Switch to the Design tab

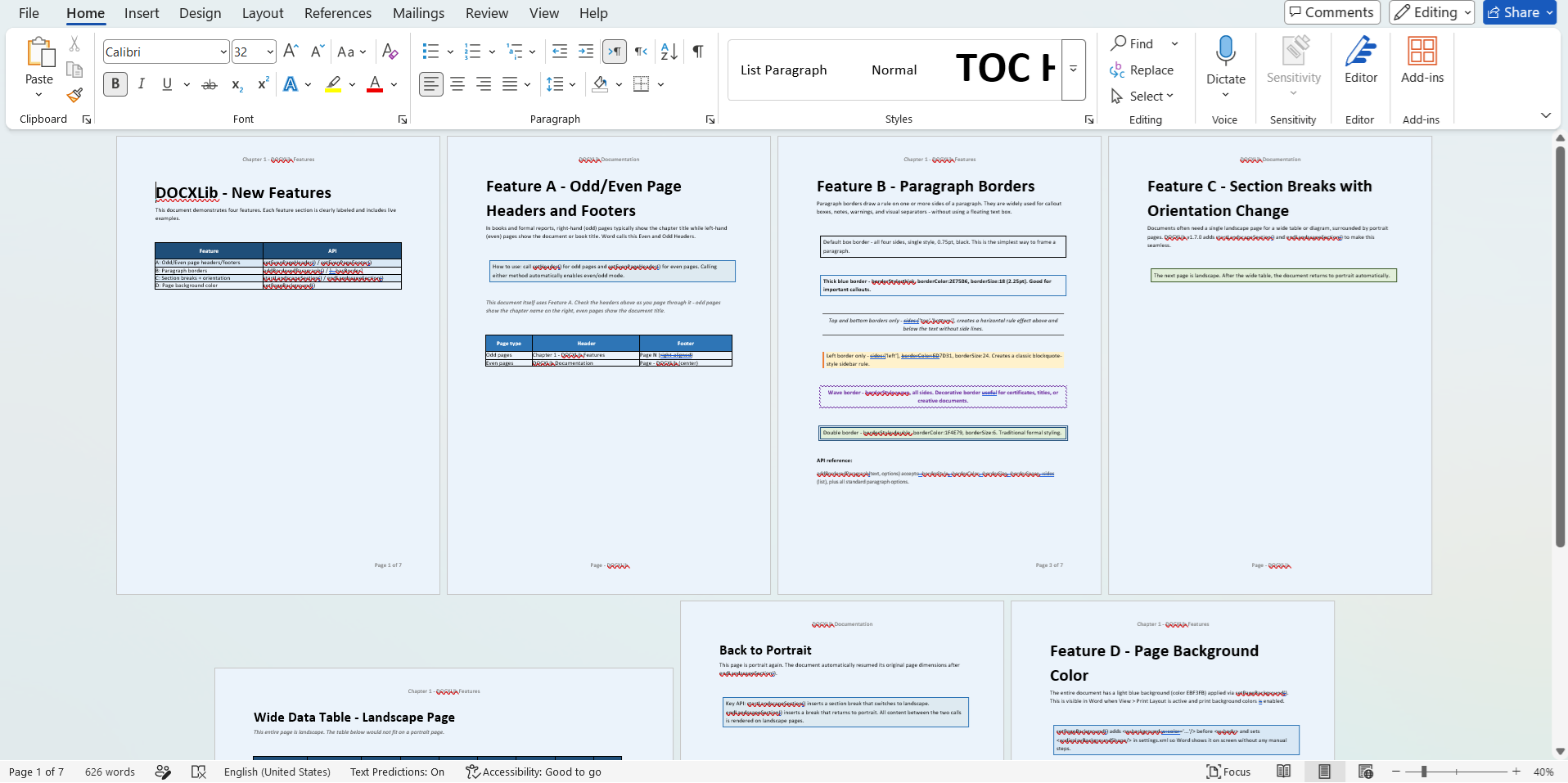[201, 13]
